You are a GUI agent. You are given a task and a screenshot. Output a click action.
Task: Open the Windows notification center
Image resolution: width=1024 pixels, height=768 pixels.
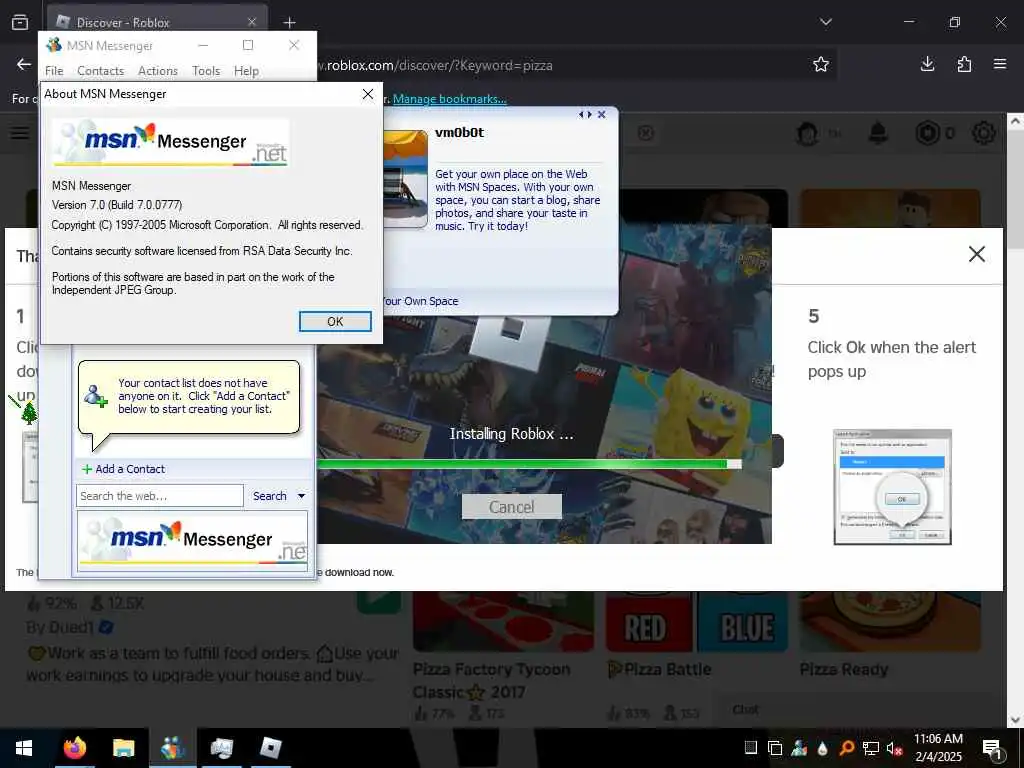[993, 749]
